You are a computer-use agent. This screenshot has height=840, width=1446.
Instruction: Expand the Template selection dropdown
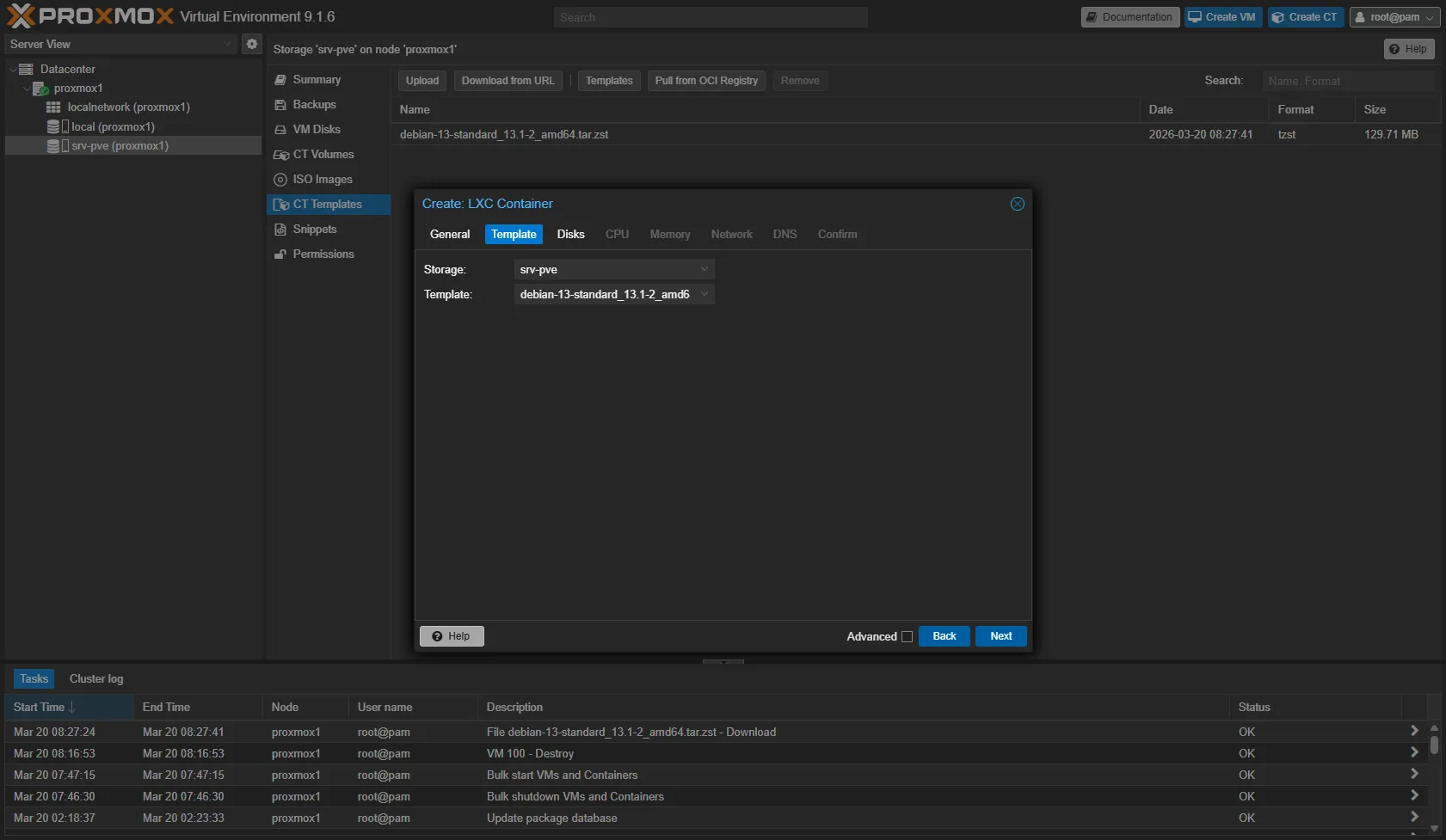click(x=704, y=295)
